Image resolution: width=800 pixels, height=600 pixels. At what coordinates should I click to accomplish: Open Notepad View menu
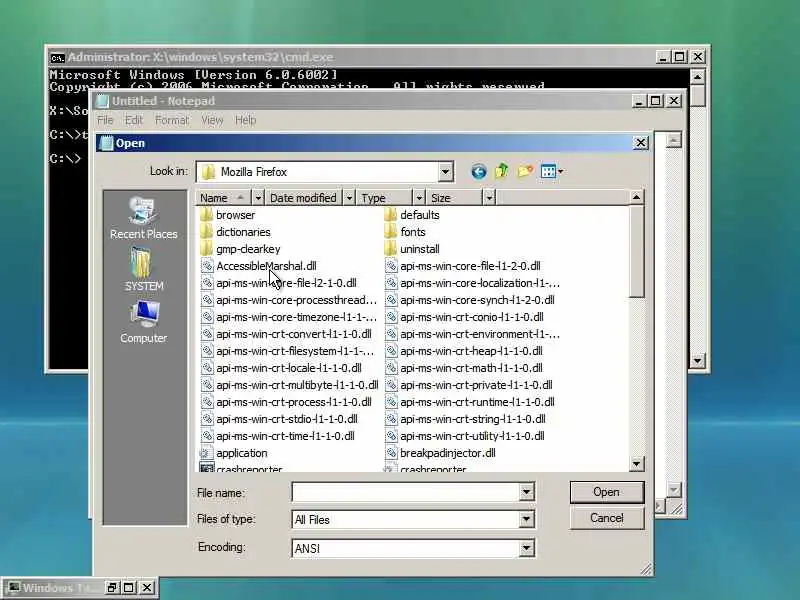tap(212, 120)
